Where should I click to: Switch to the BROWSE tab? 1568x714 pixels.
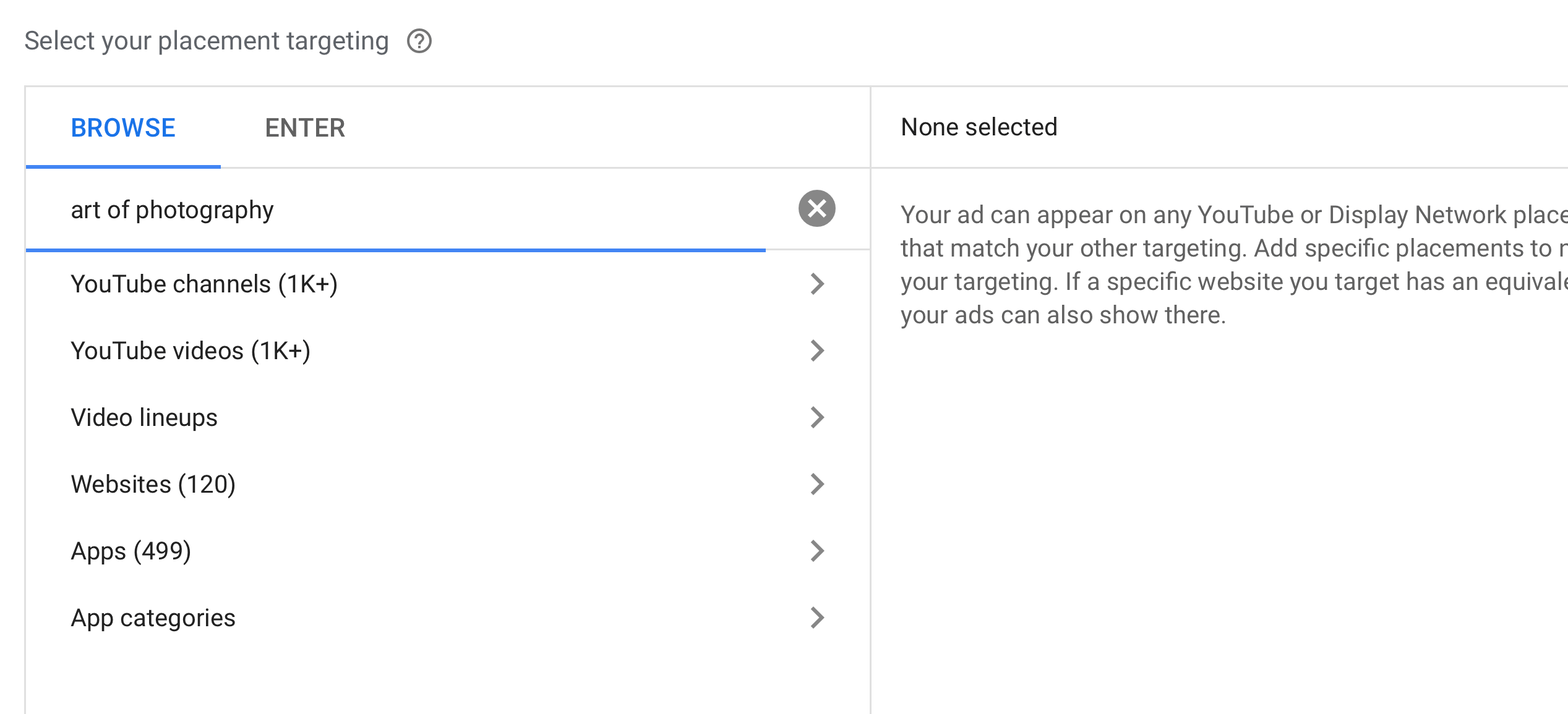tap(123, 128)
